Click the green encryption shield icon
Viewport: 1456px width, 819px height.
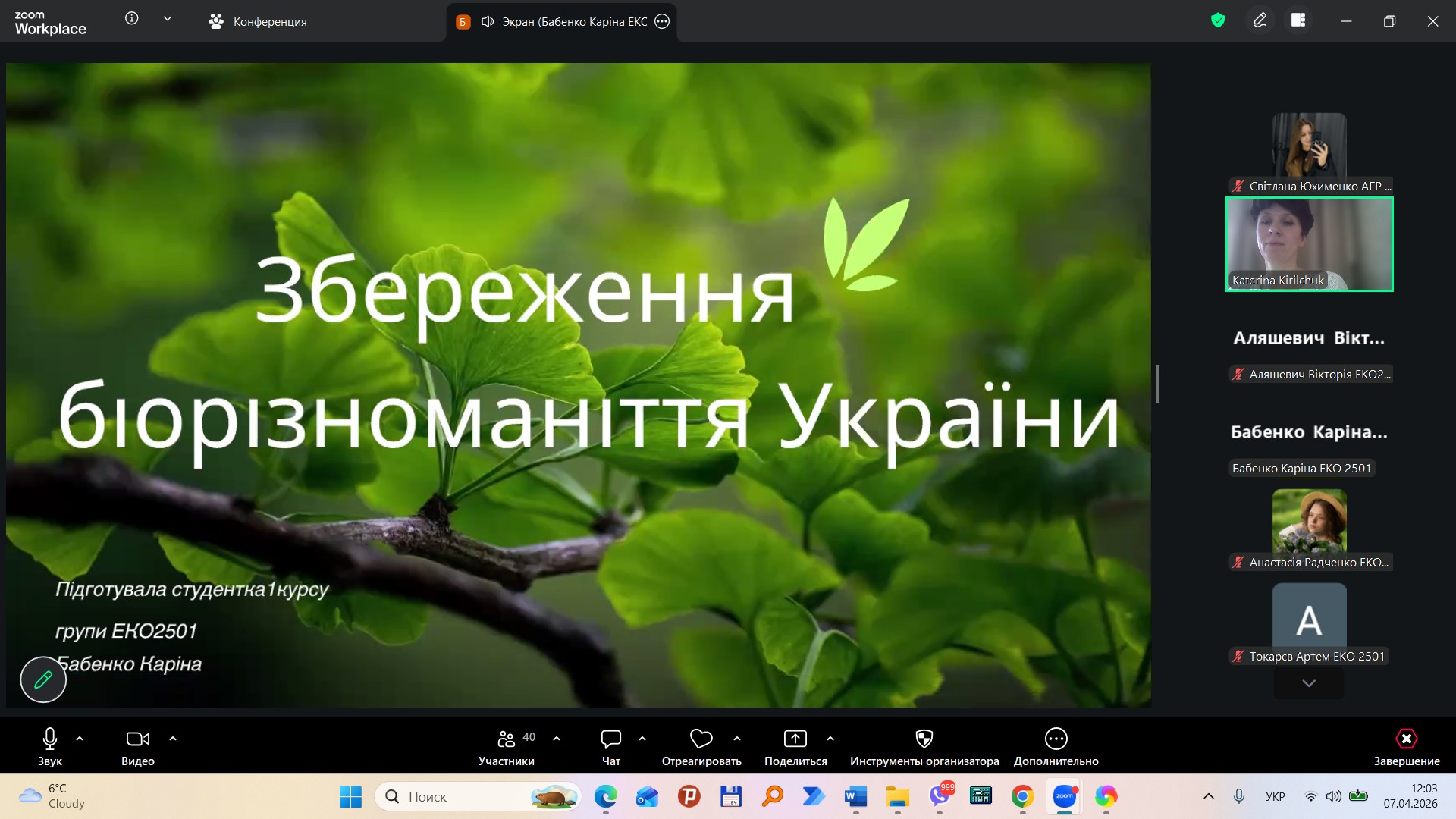1218,20
